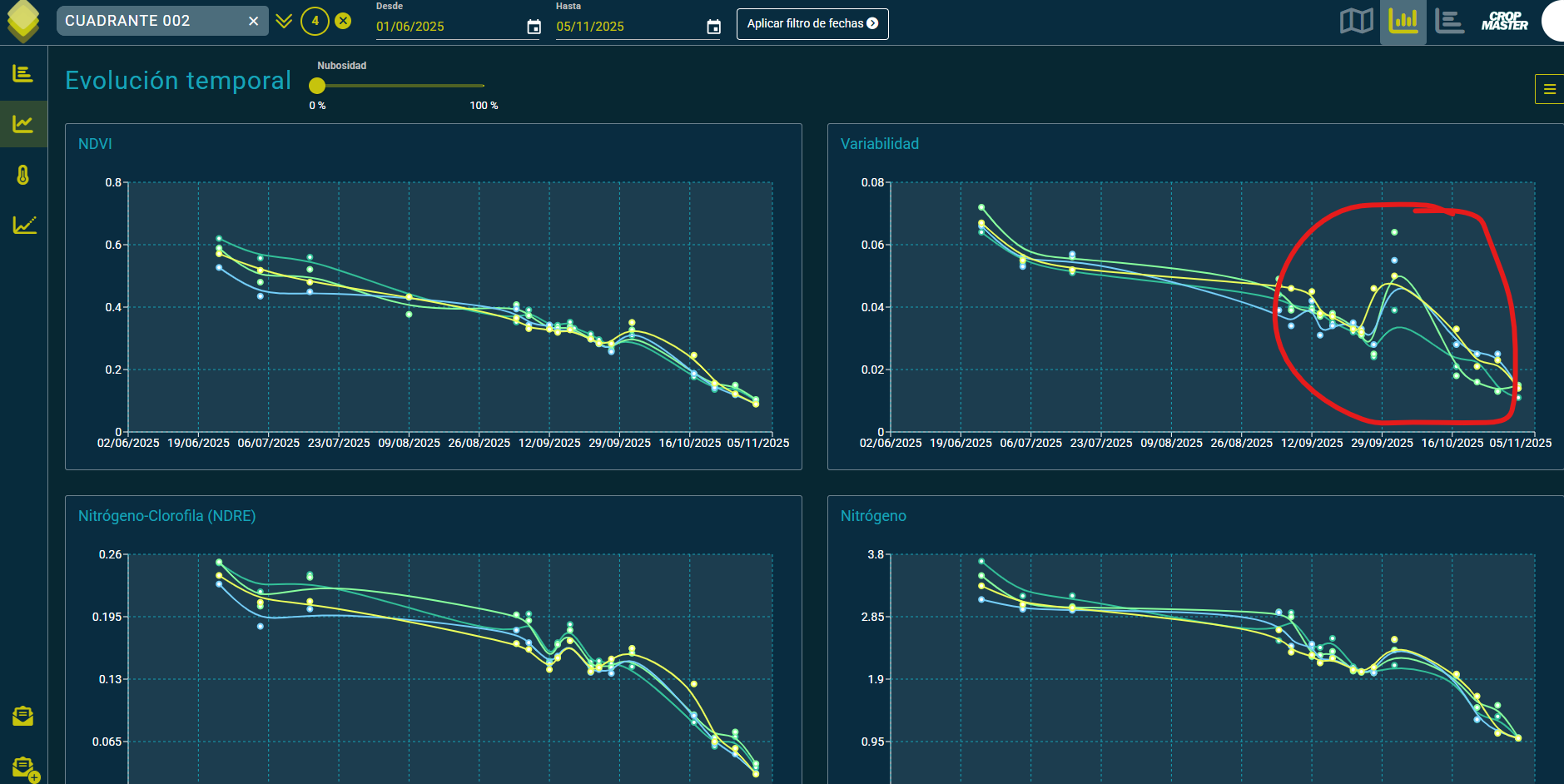Click NDRE y-axis value 0.195

pyautogui.click(x=107, y=617)
